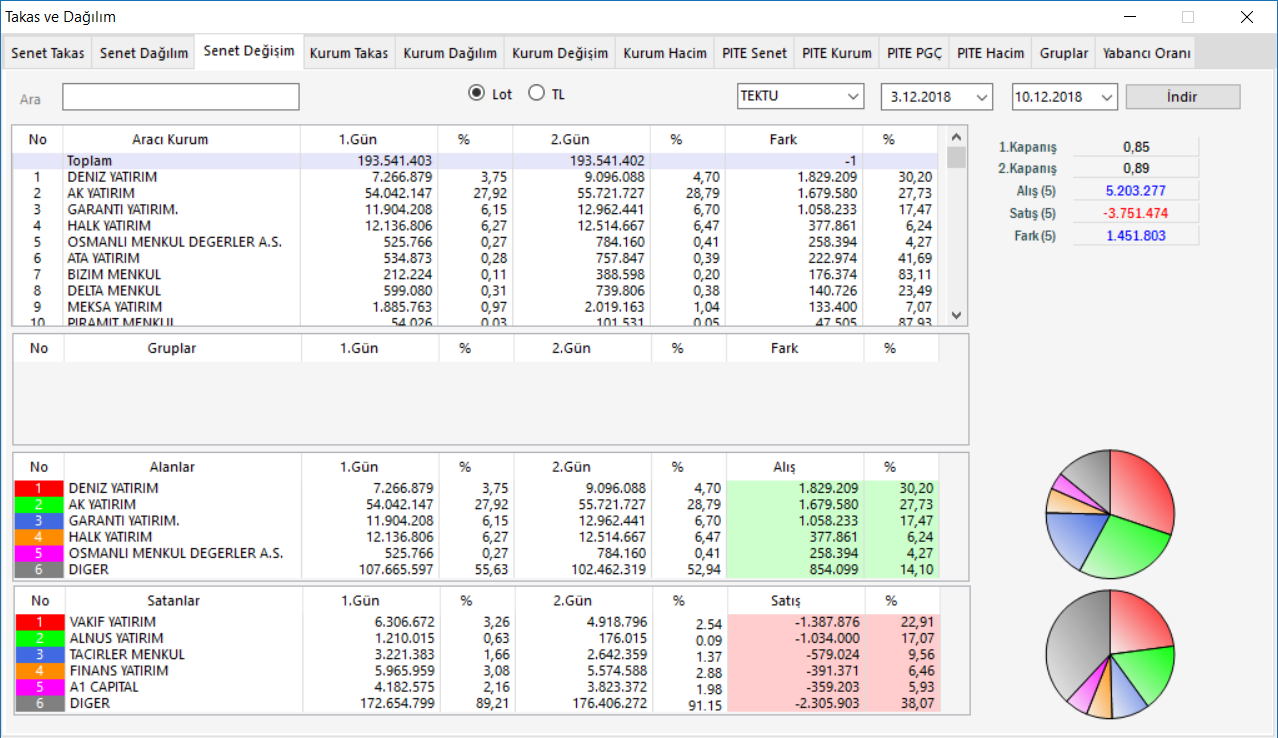Click red swatch 1 for VAKIF YATIRIM
Viewport: 1278px width, 738px height.
[38, 622]
